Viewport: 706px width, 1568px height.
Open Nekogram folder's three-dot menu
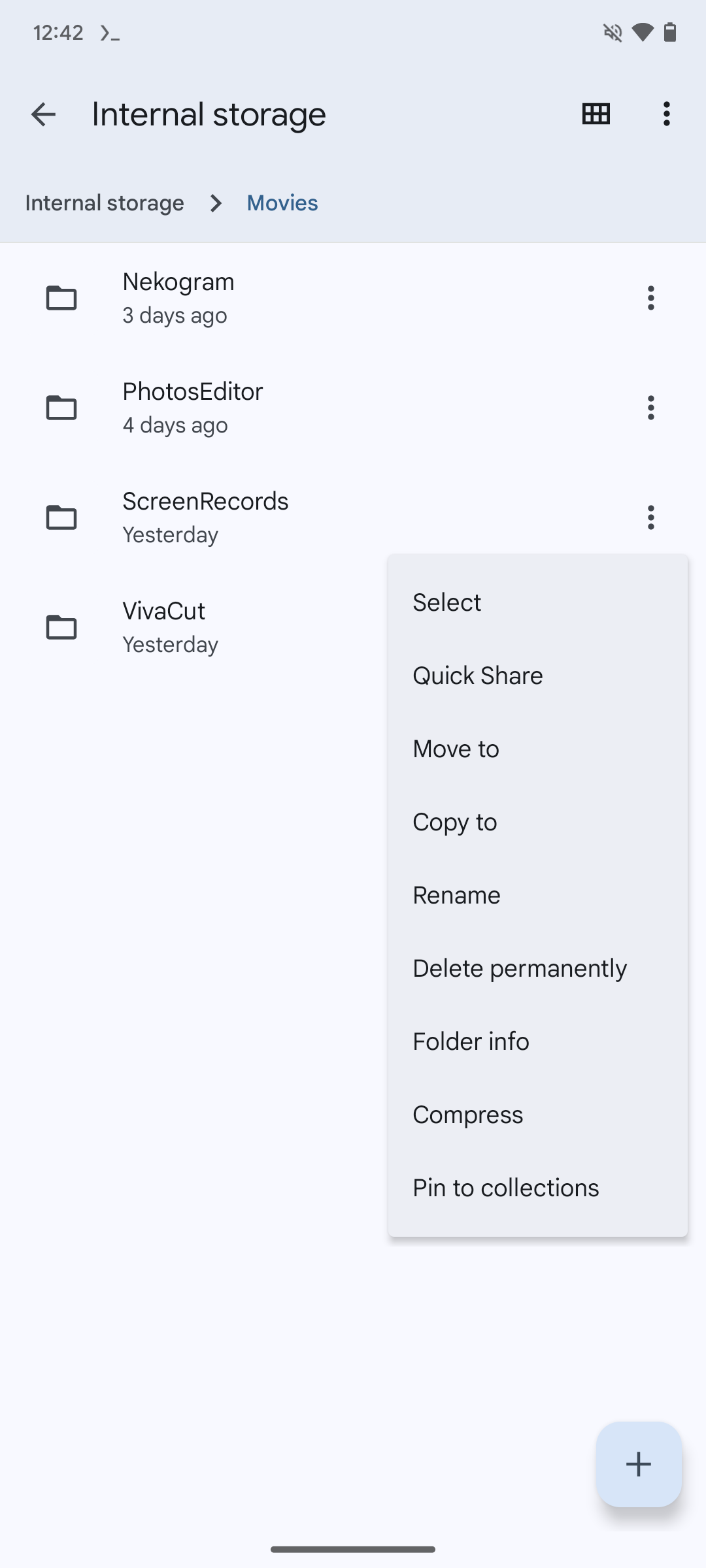[650, 298]
